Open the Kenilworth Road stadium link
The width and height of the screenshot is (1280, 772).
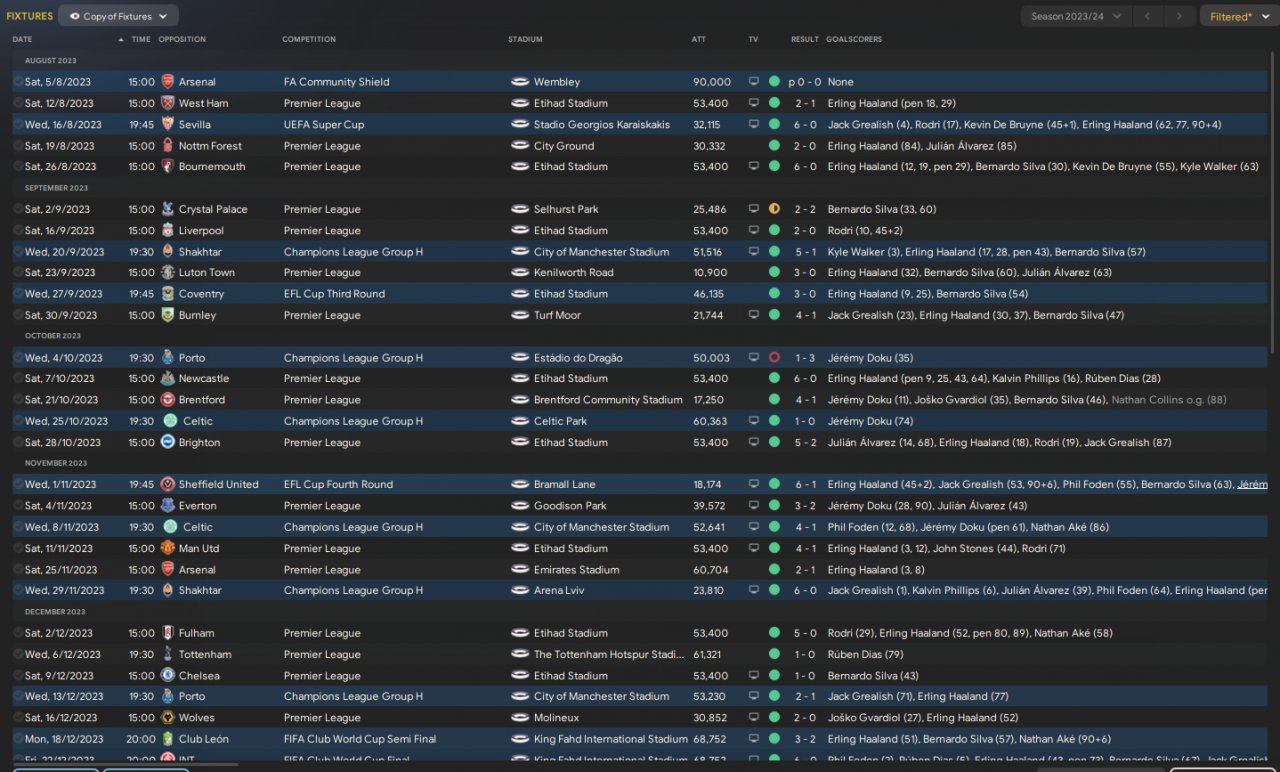(574, 273)
